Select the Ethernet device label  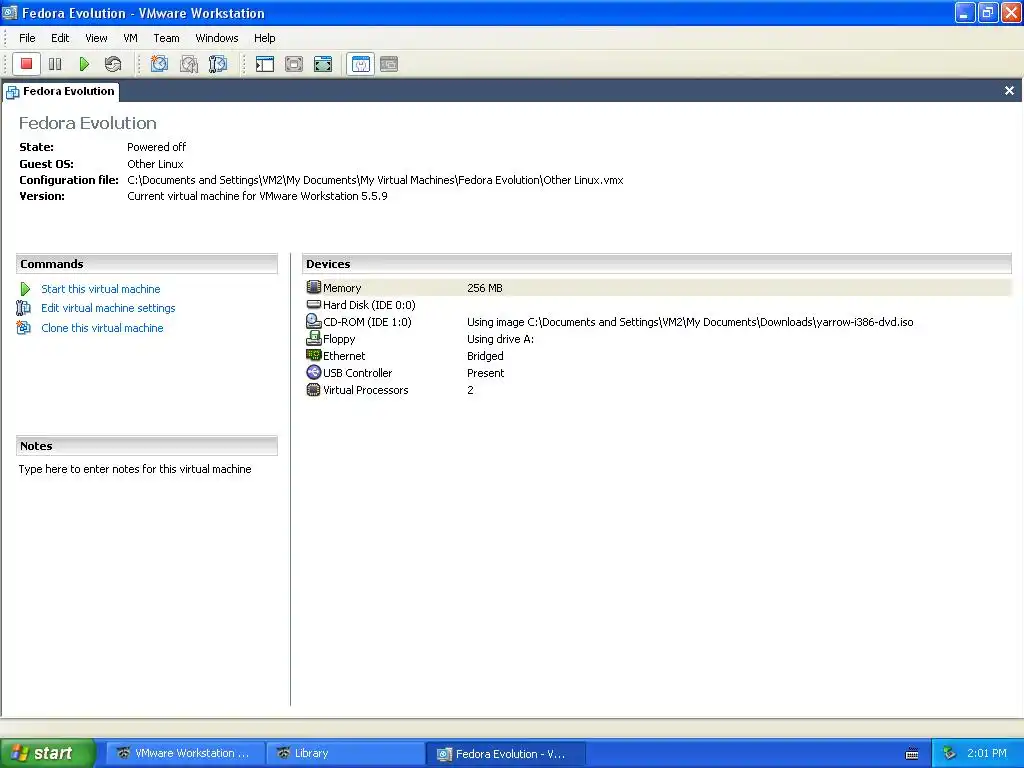pos(344,356)
